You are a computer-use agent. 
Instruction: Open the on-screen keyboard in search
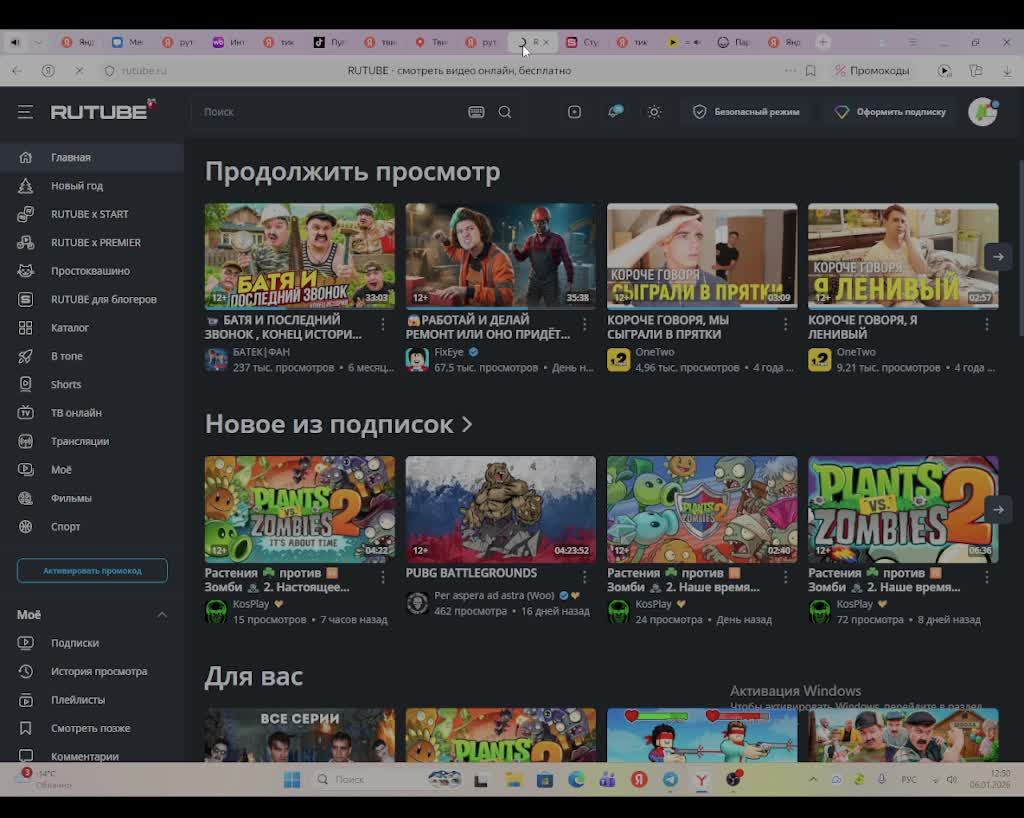pos(476,112)
